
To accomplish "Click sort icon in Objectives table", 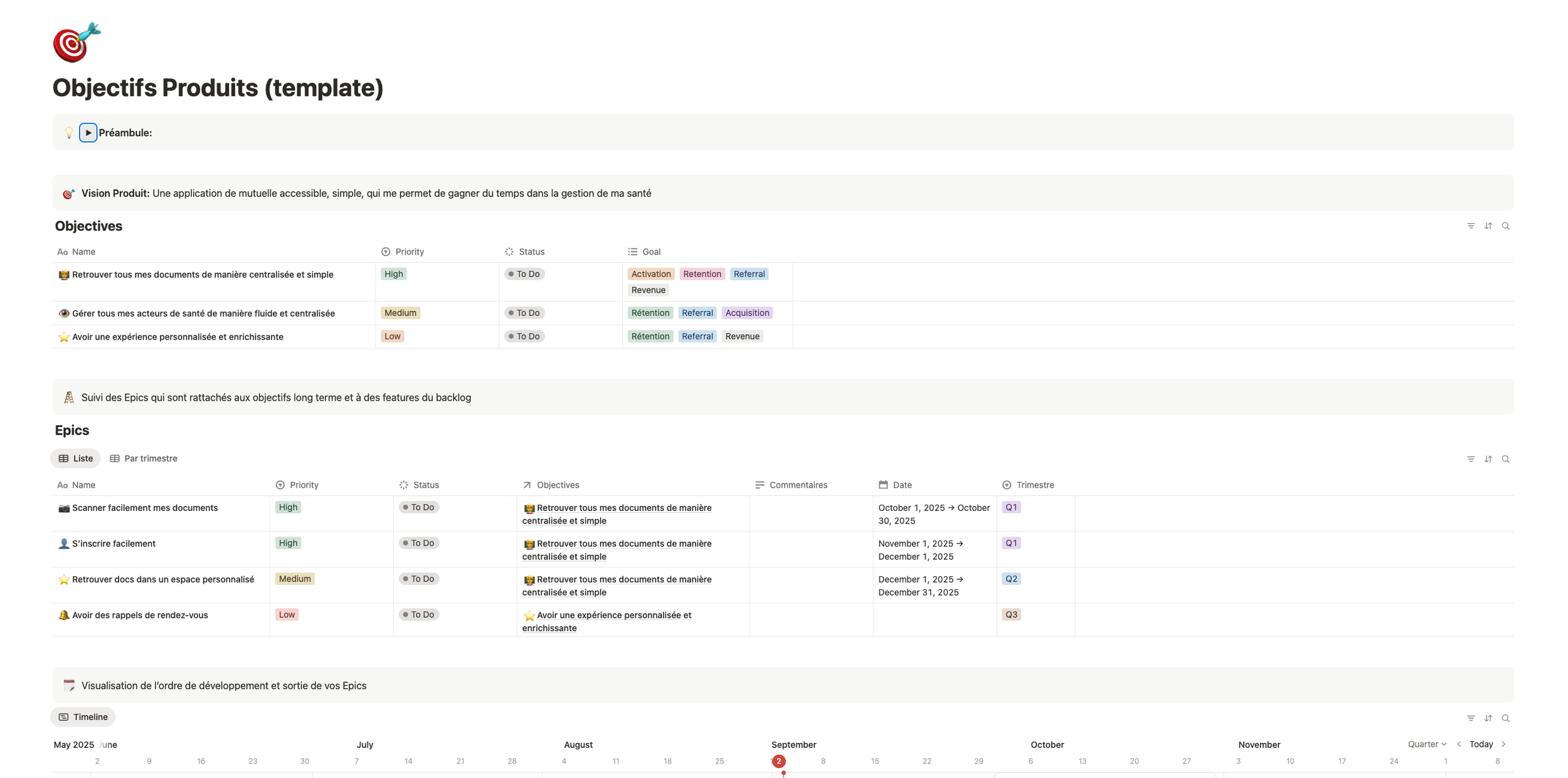I will click(x=1488, y=226).
